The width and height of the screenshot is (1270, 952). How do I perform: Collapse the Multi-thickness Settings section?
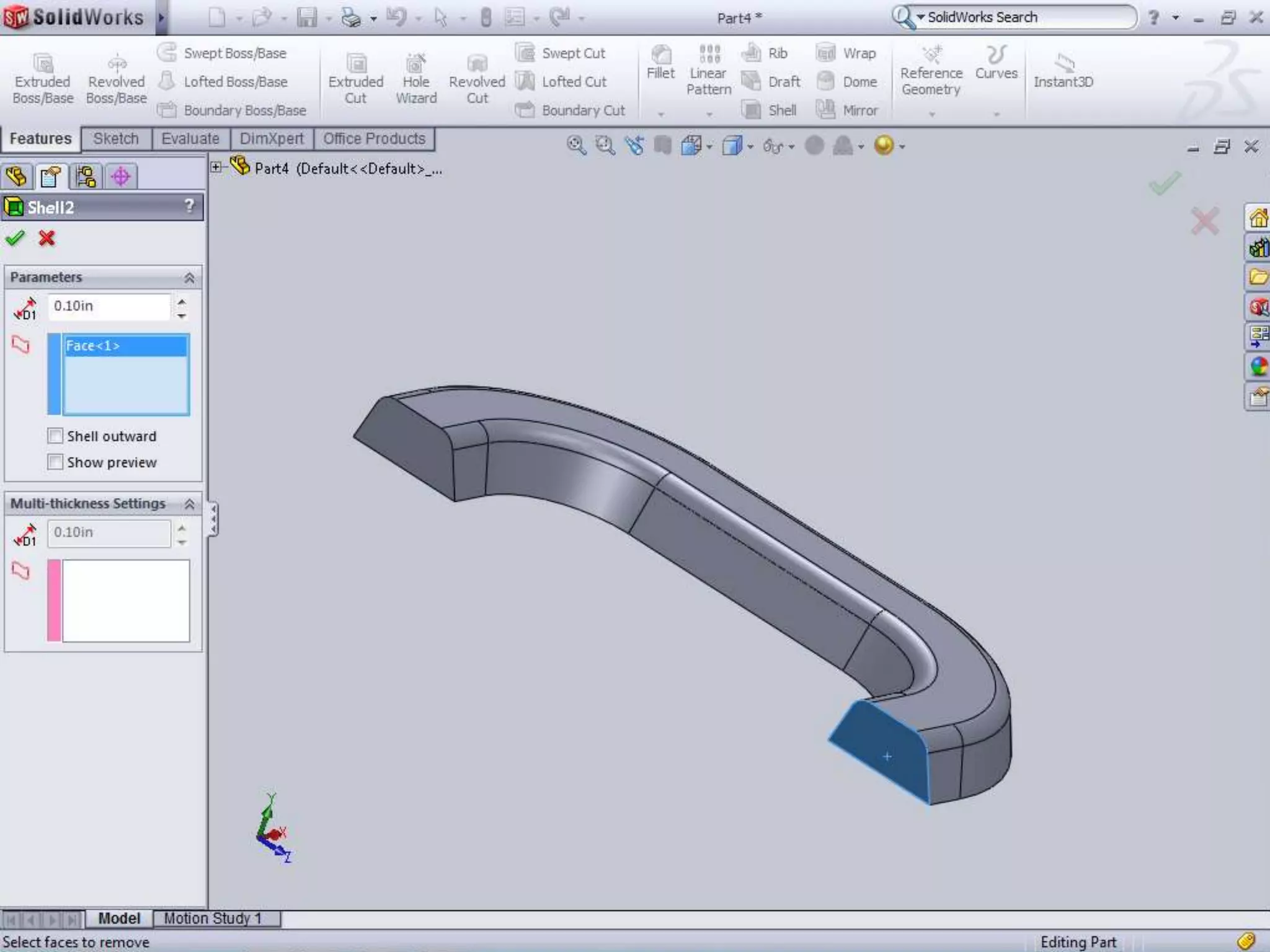(x=189, y=504)
